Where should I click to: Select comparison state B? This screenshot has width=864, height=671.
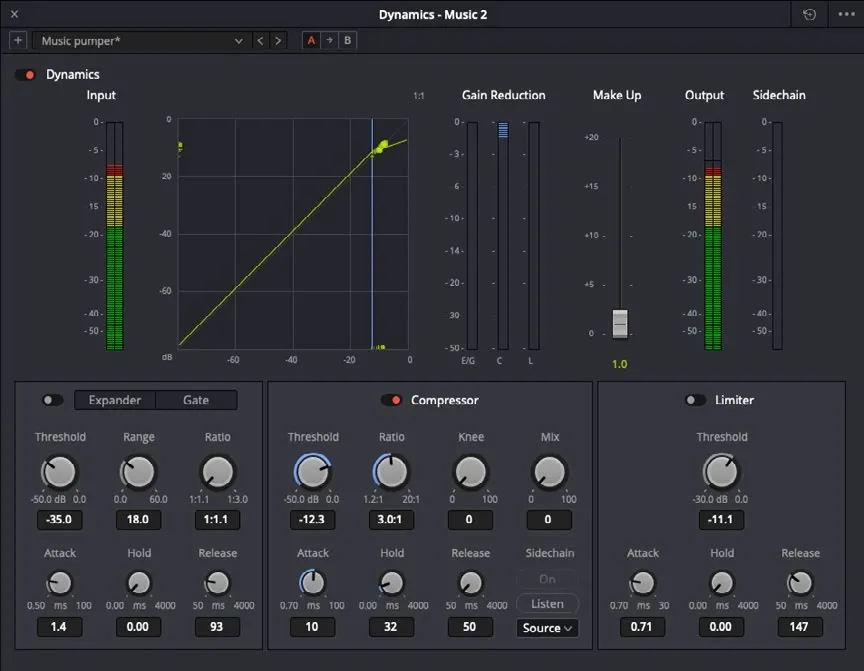click(x=348, y=40)
